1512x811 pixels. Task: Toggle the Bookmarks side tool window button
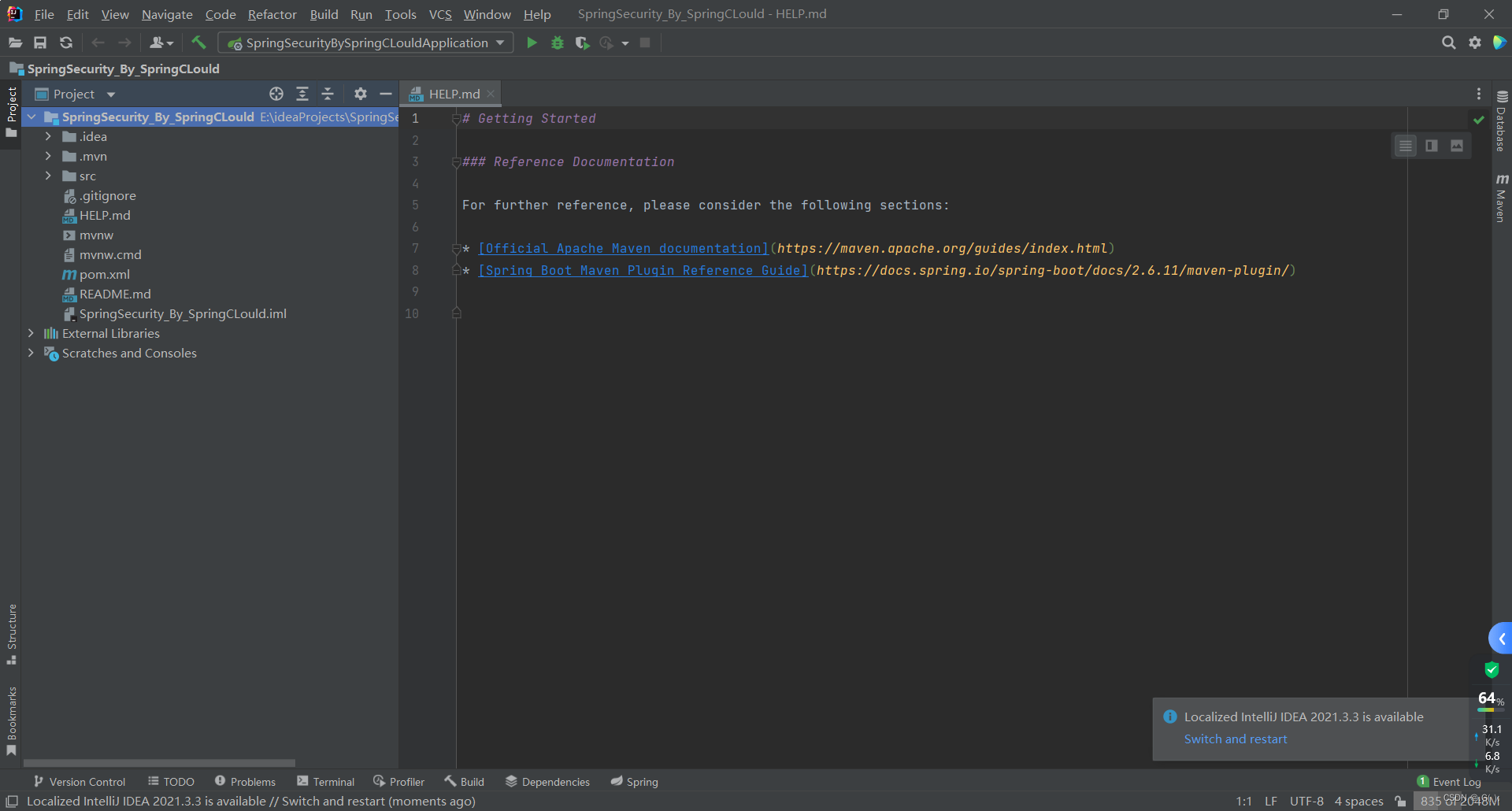coord(11,721)
